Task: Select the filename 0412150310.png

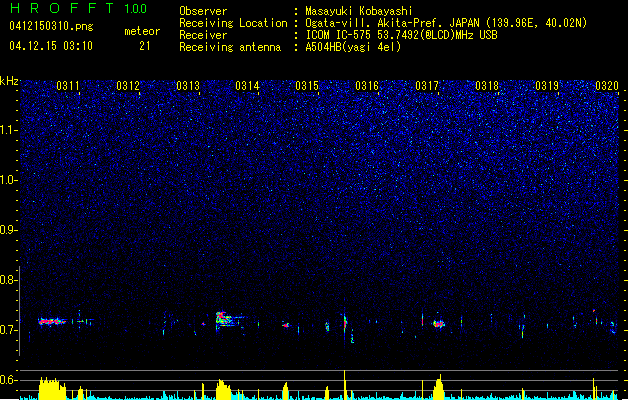Action: pos(51,26)
